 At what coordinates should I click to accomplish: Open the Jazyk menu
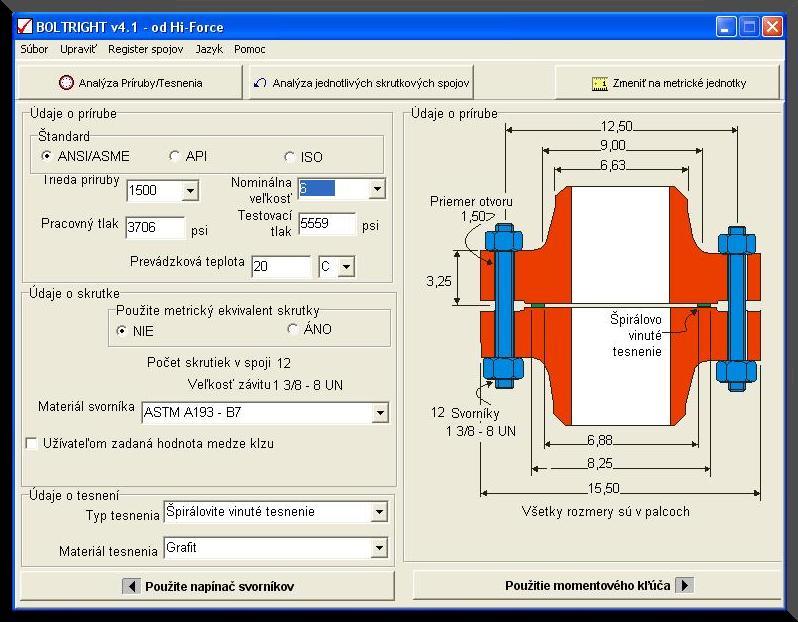(x=209, y=49)
